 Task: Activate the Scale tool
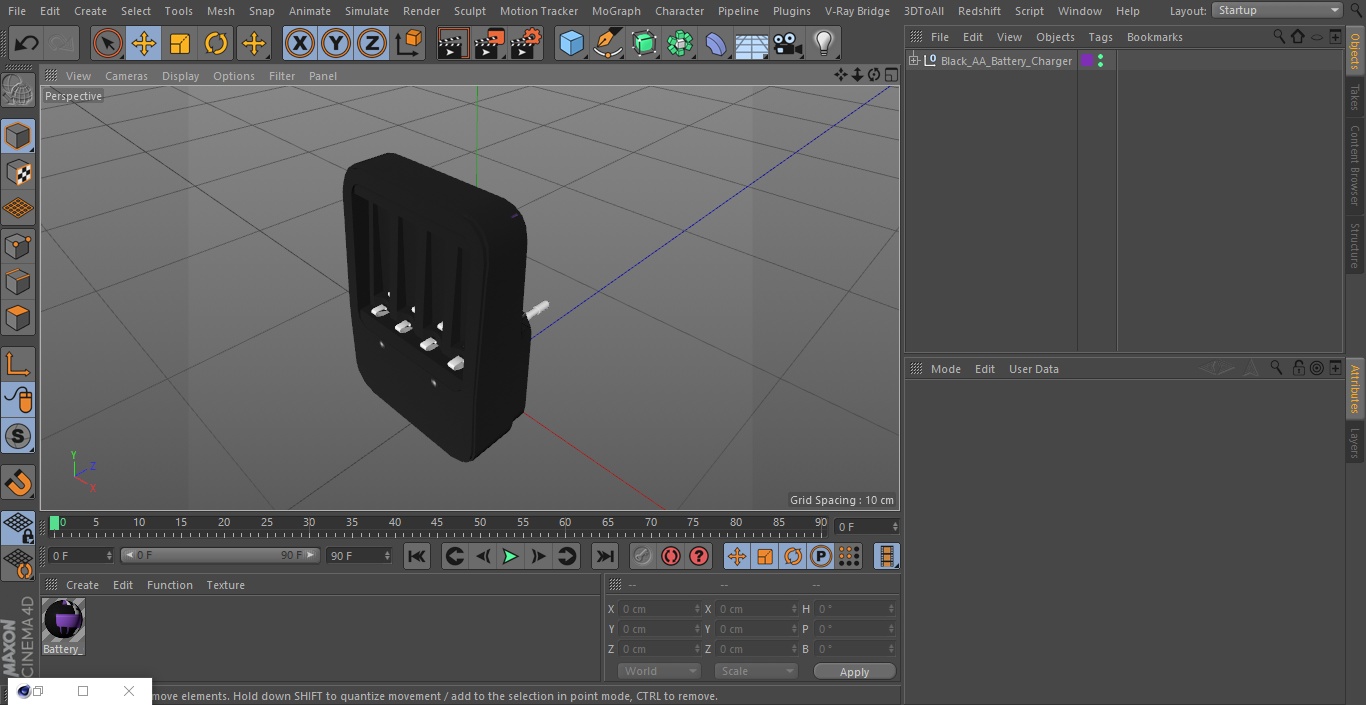(180, 44)
